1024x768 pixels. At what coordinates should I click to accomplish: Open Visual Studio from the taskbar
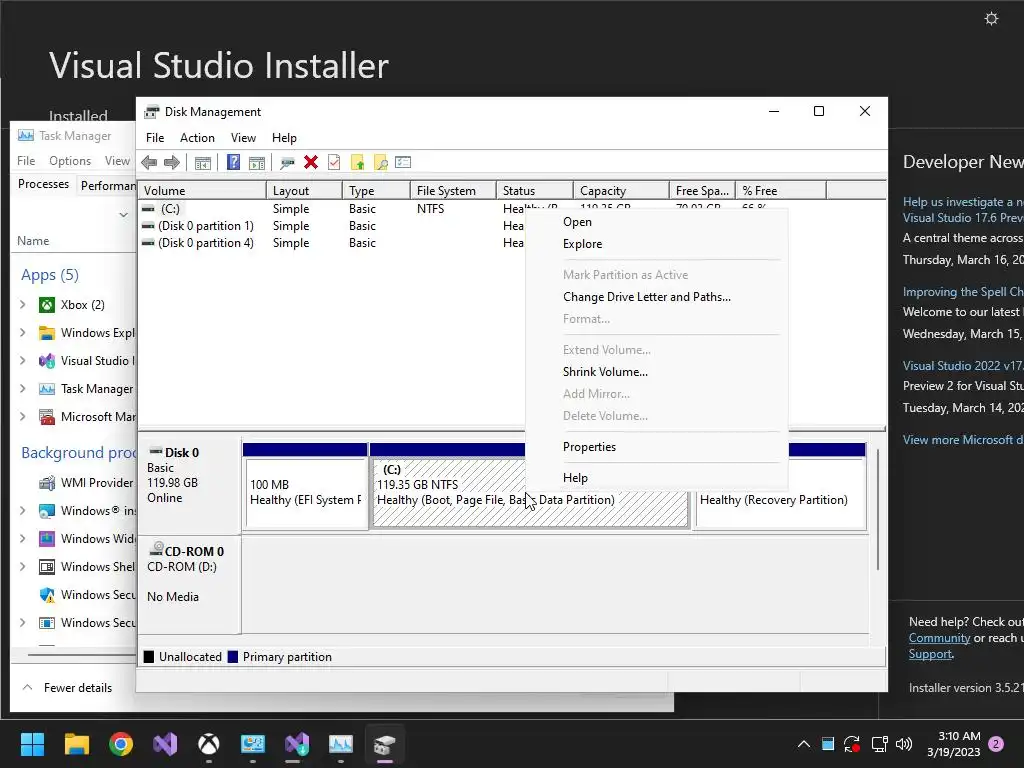(165, 744)
